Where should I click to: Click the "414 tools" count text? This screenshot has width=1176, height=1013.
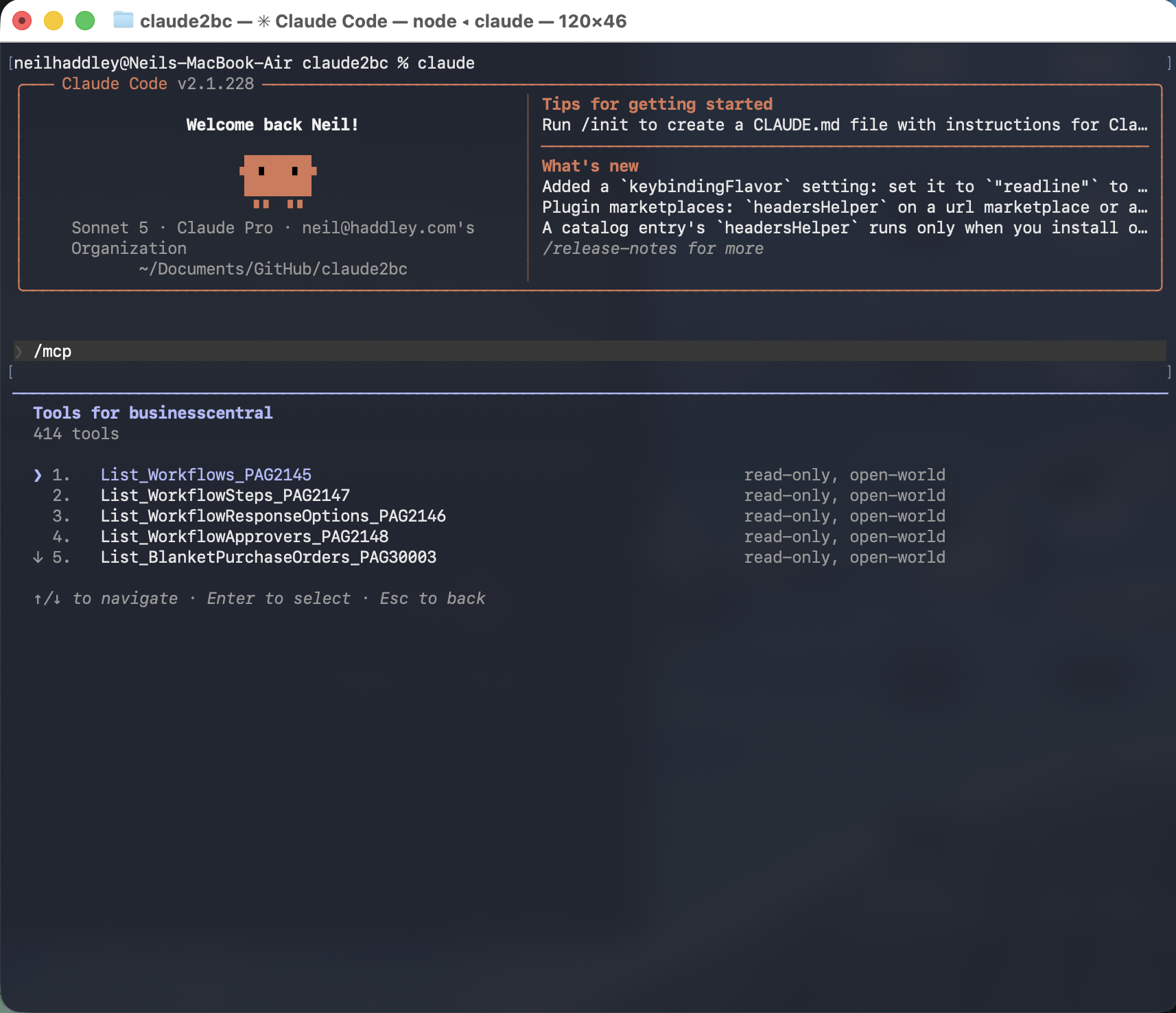76,434
